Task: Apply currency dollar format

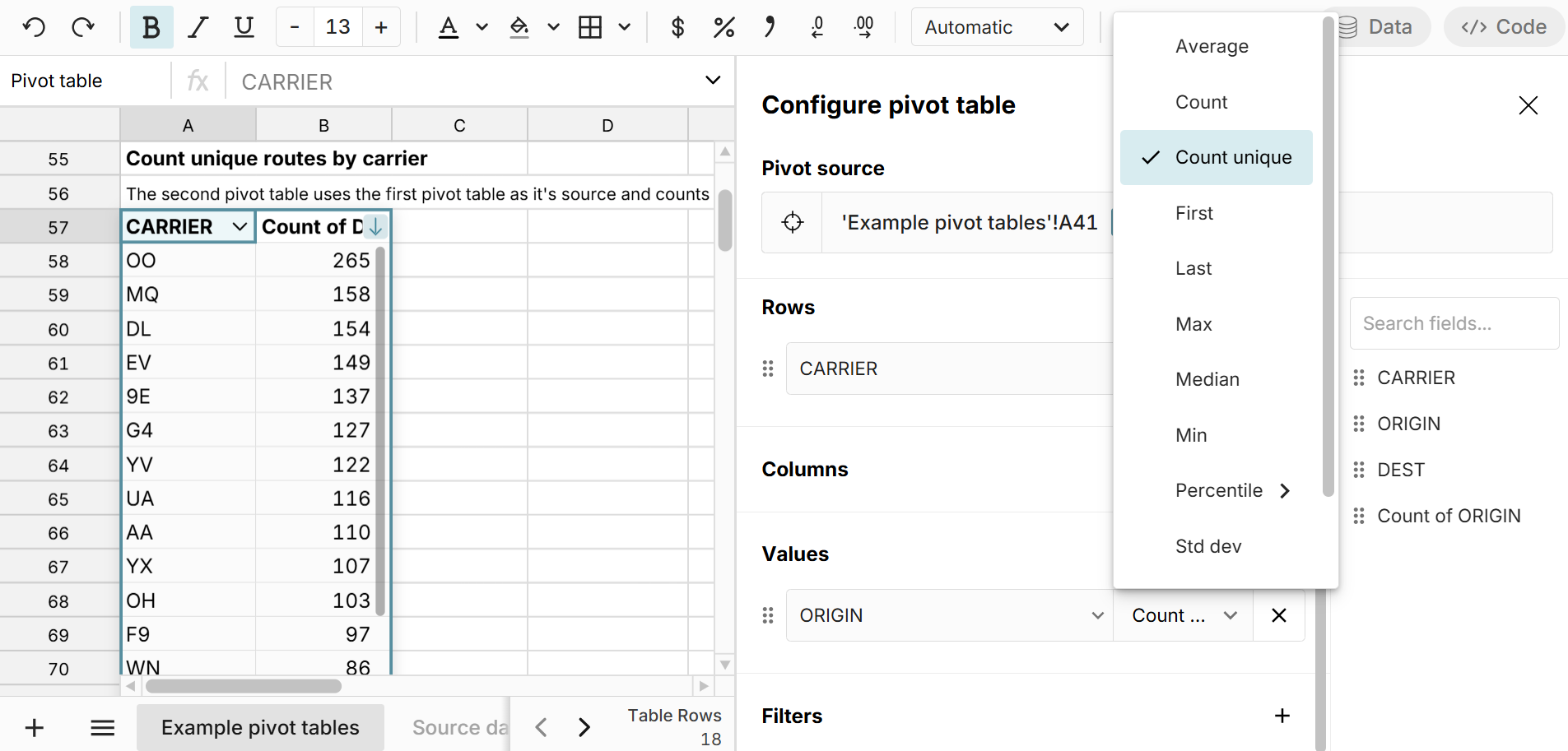Action: pos(677,27)
